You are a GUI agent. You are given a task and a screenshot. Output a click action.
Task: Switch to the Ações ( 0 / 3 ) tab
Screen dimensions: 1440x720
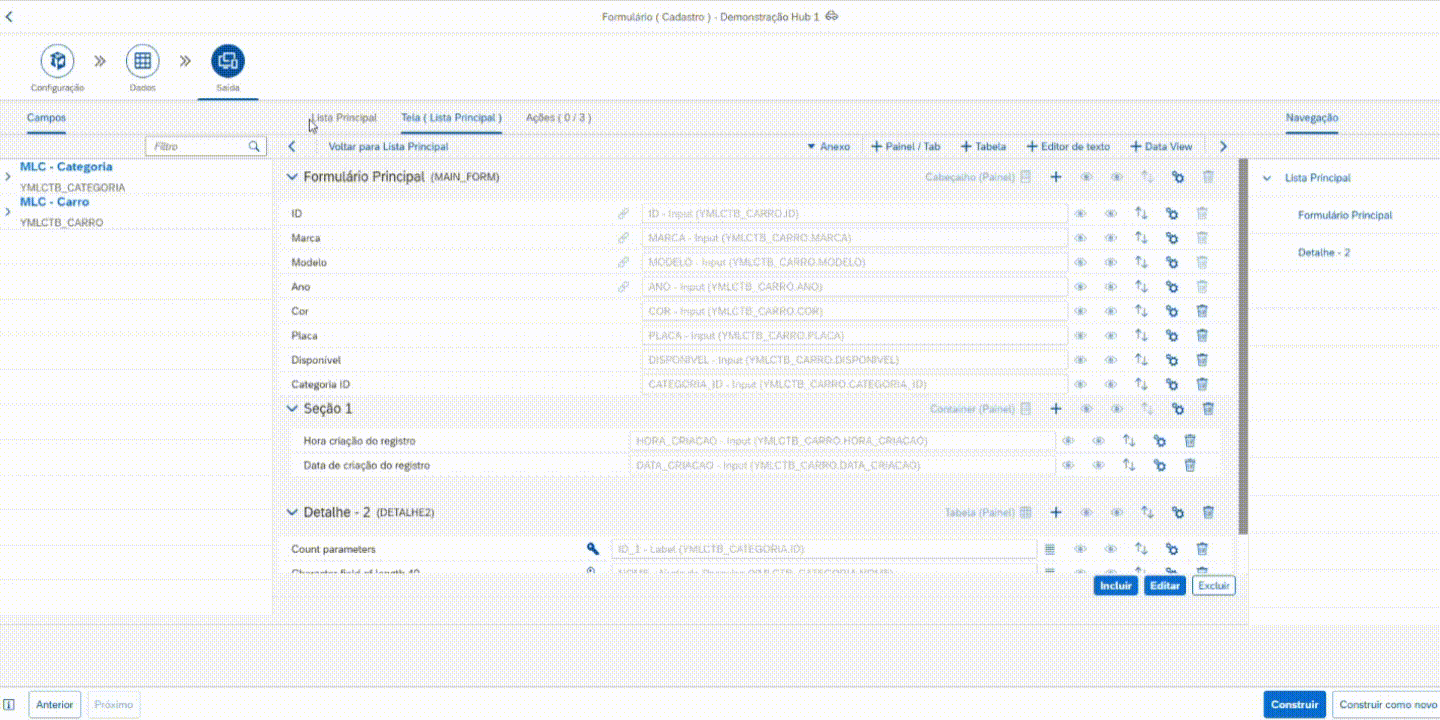coord(558,118)
